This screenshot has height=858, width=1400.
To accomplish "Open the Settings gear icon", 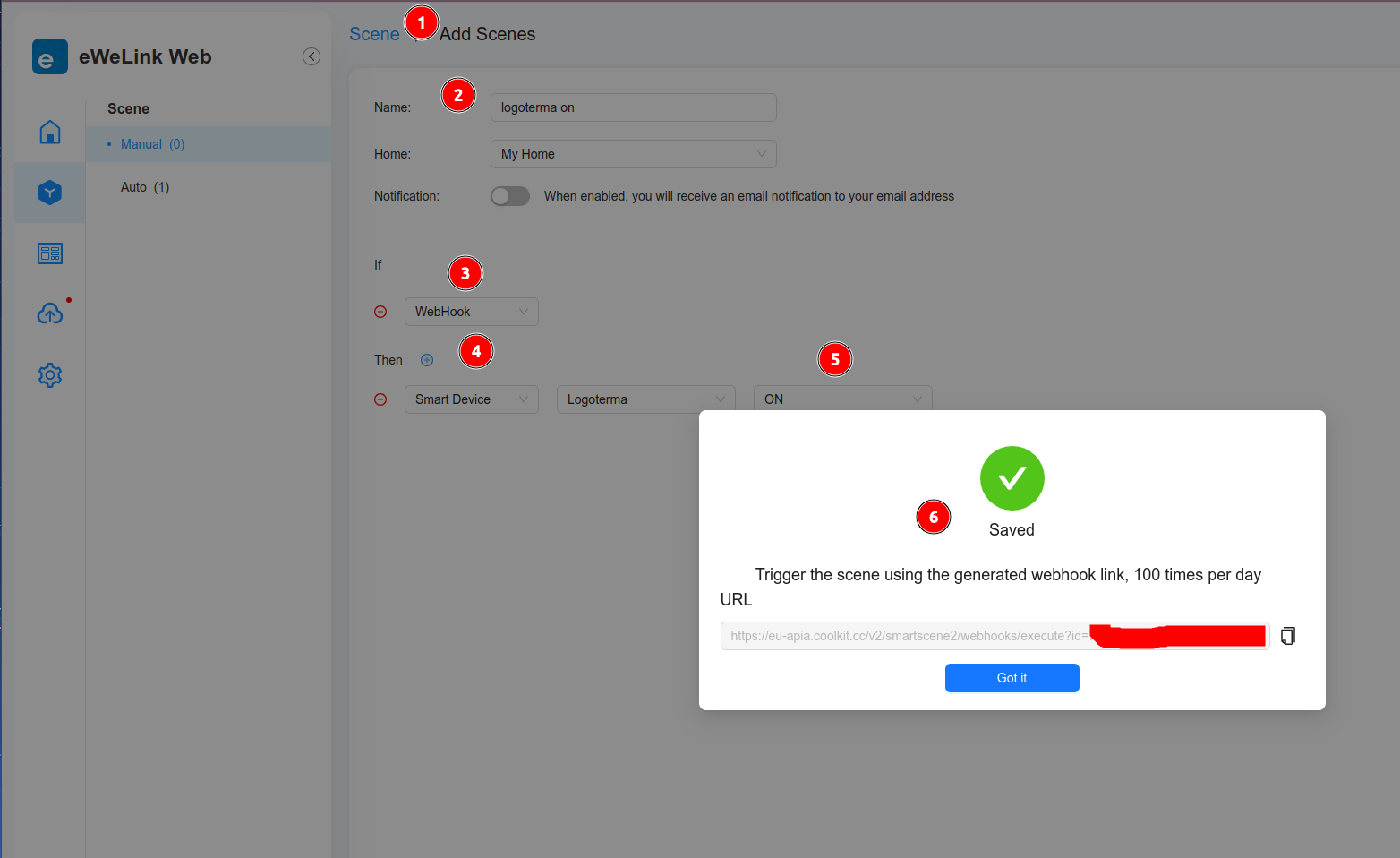I will point(50,375).
